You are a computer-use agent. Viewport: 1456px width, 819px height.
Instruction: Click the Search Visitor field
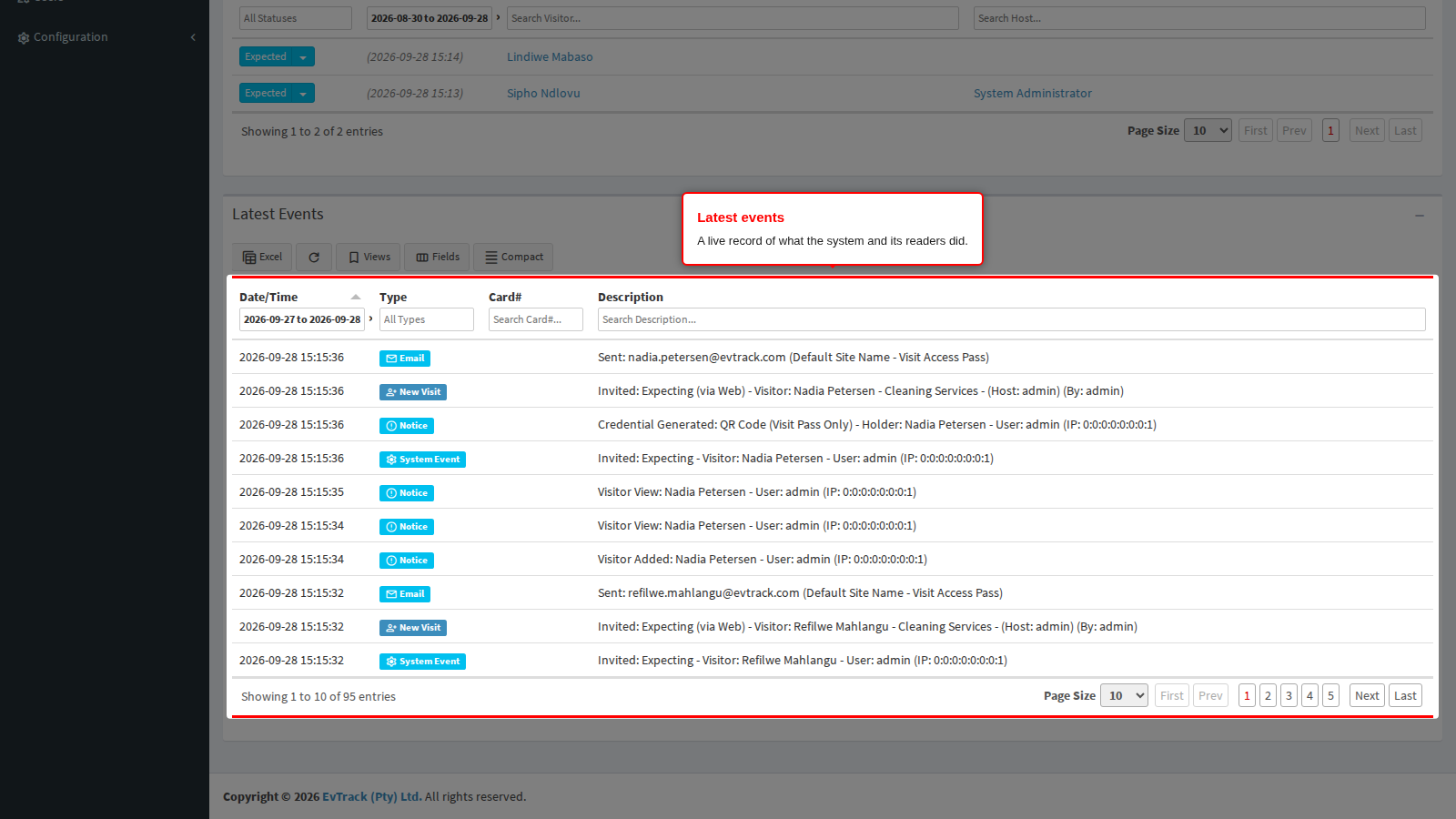coord(733,18)
